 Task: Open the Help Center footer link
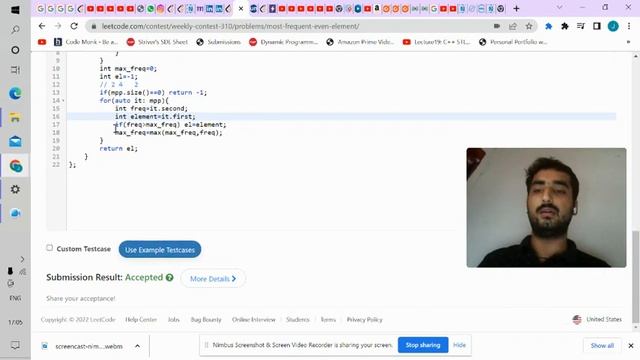(141, 320)
